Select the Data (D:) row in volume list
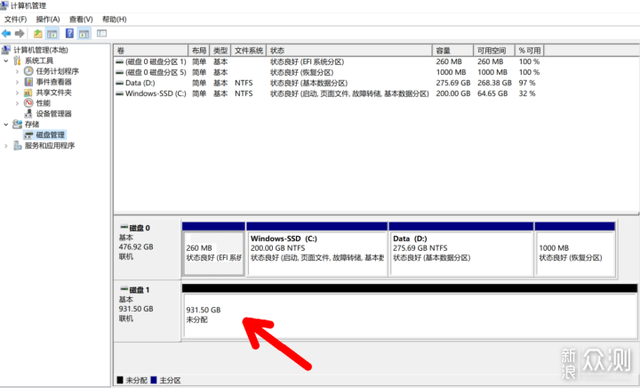640x388 pixels. [328, 83]
